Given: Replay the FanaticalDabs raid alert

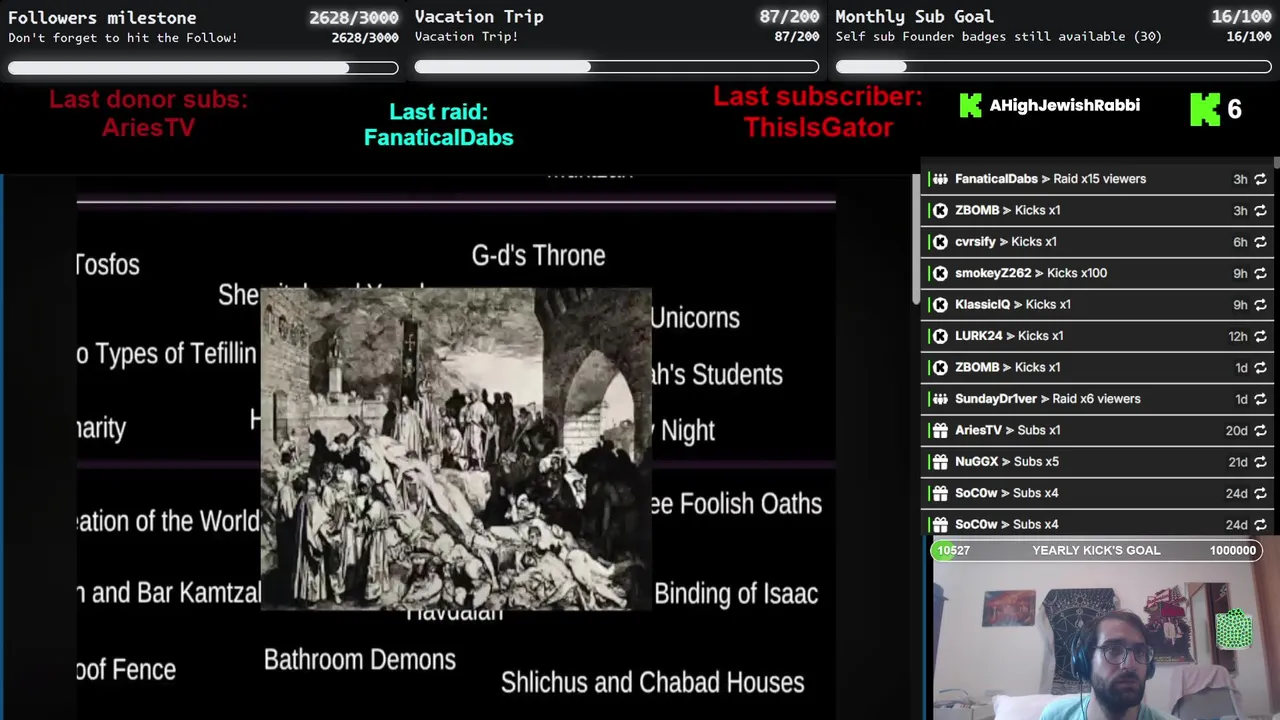Looking at the screenshot, I should [1260, 179].
